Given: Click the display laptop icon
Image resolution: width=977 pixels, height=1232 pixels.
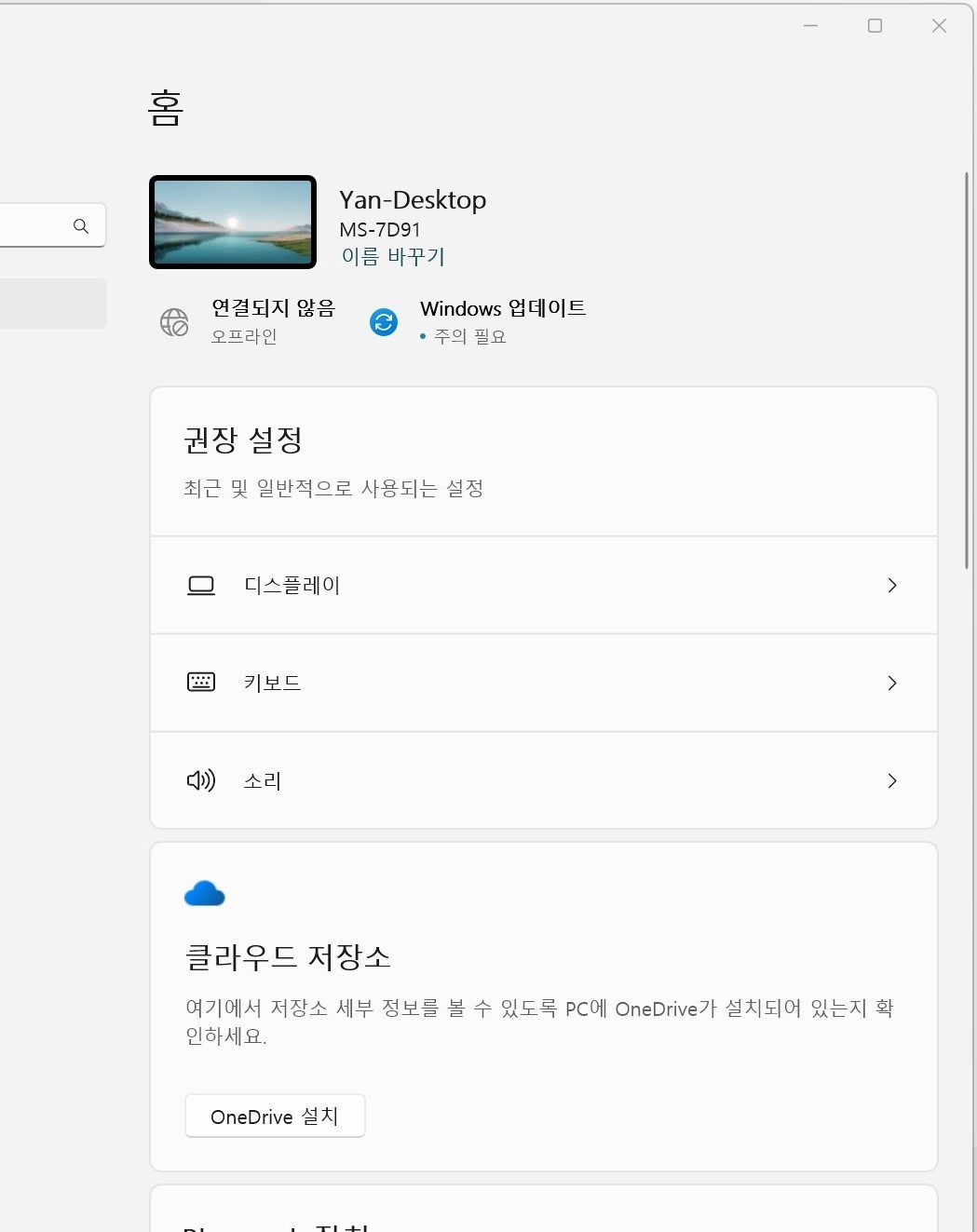Looking at the screenshot, I should pos(201,585).
